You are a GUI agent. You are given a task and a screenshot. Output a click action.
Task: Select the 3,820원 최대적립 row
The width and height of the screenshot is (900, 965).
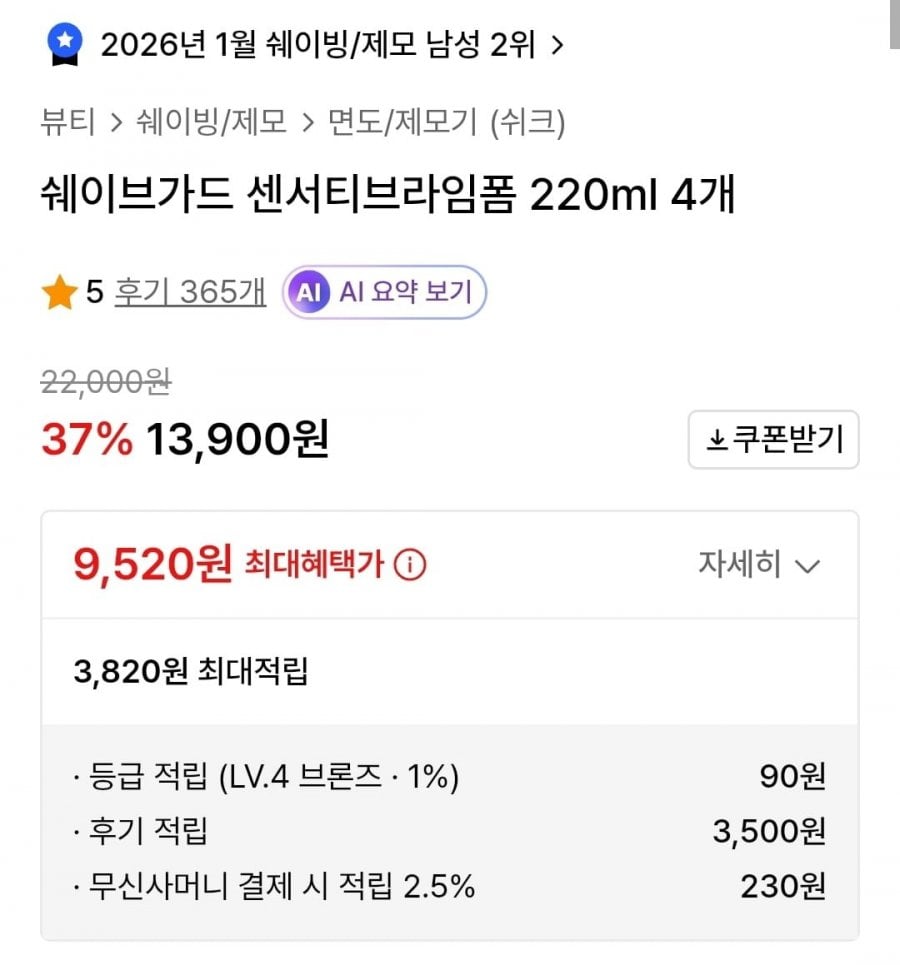tap(191, 672)
